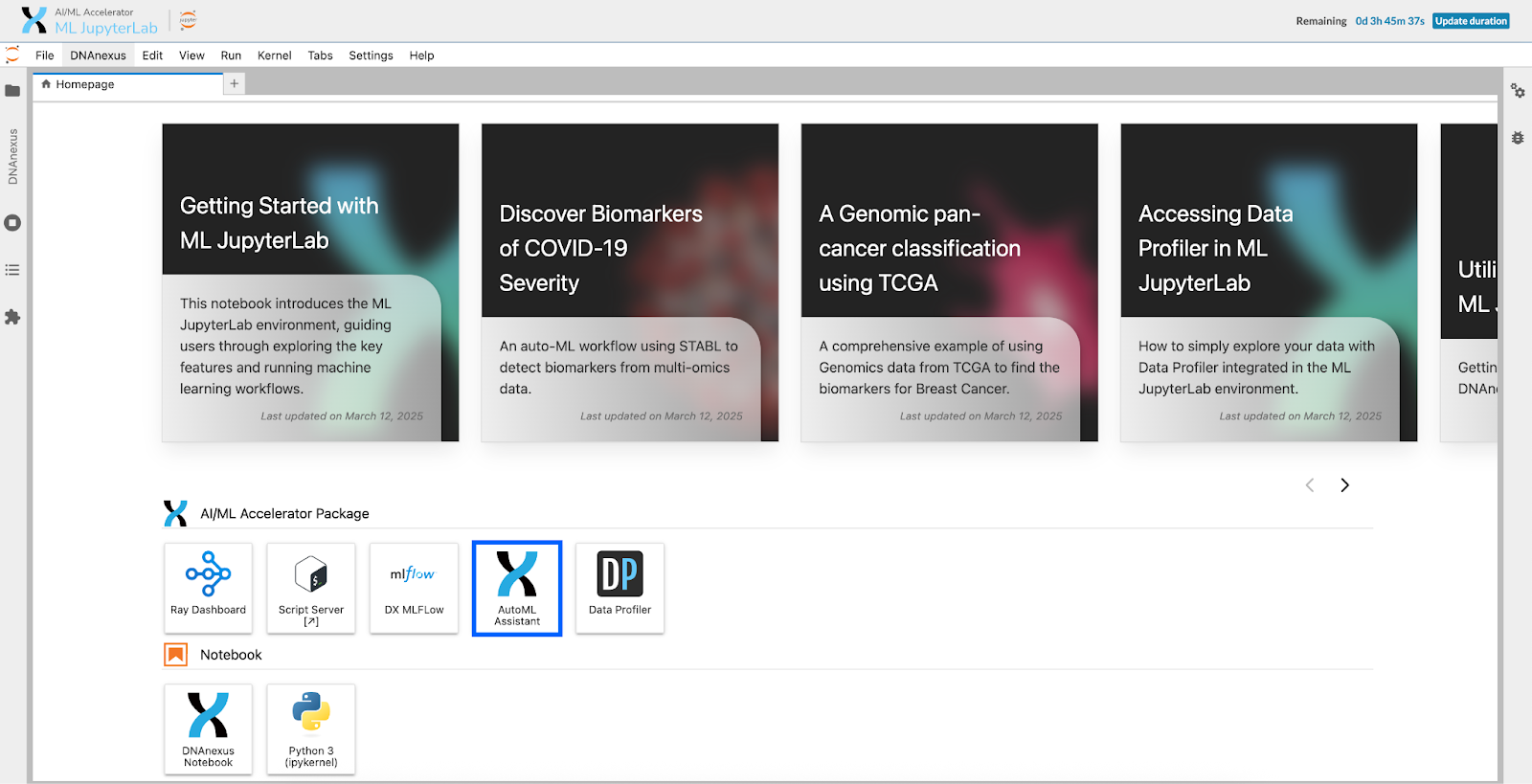
Task: Start a Python 3 ipykernel notebook
Action: (x=311, y=728)
